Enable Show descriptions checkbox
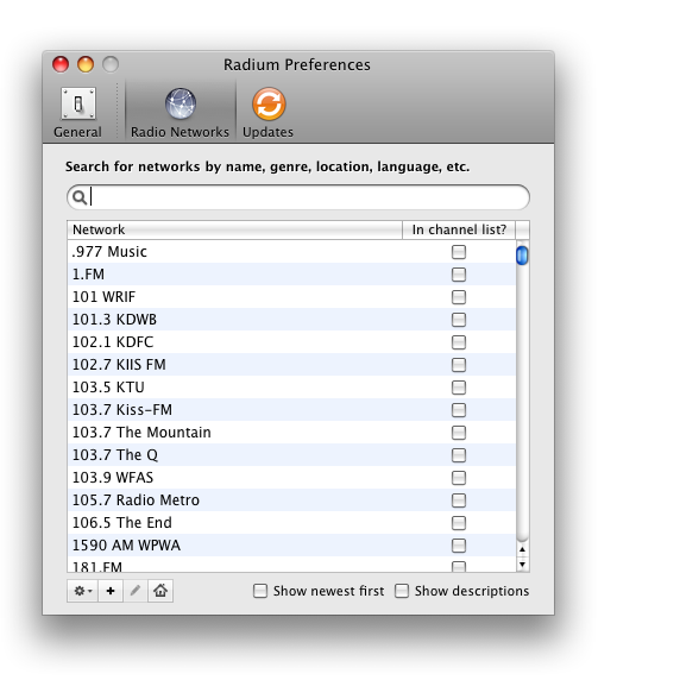 (x=402, y=591)
